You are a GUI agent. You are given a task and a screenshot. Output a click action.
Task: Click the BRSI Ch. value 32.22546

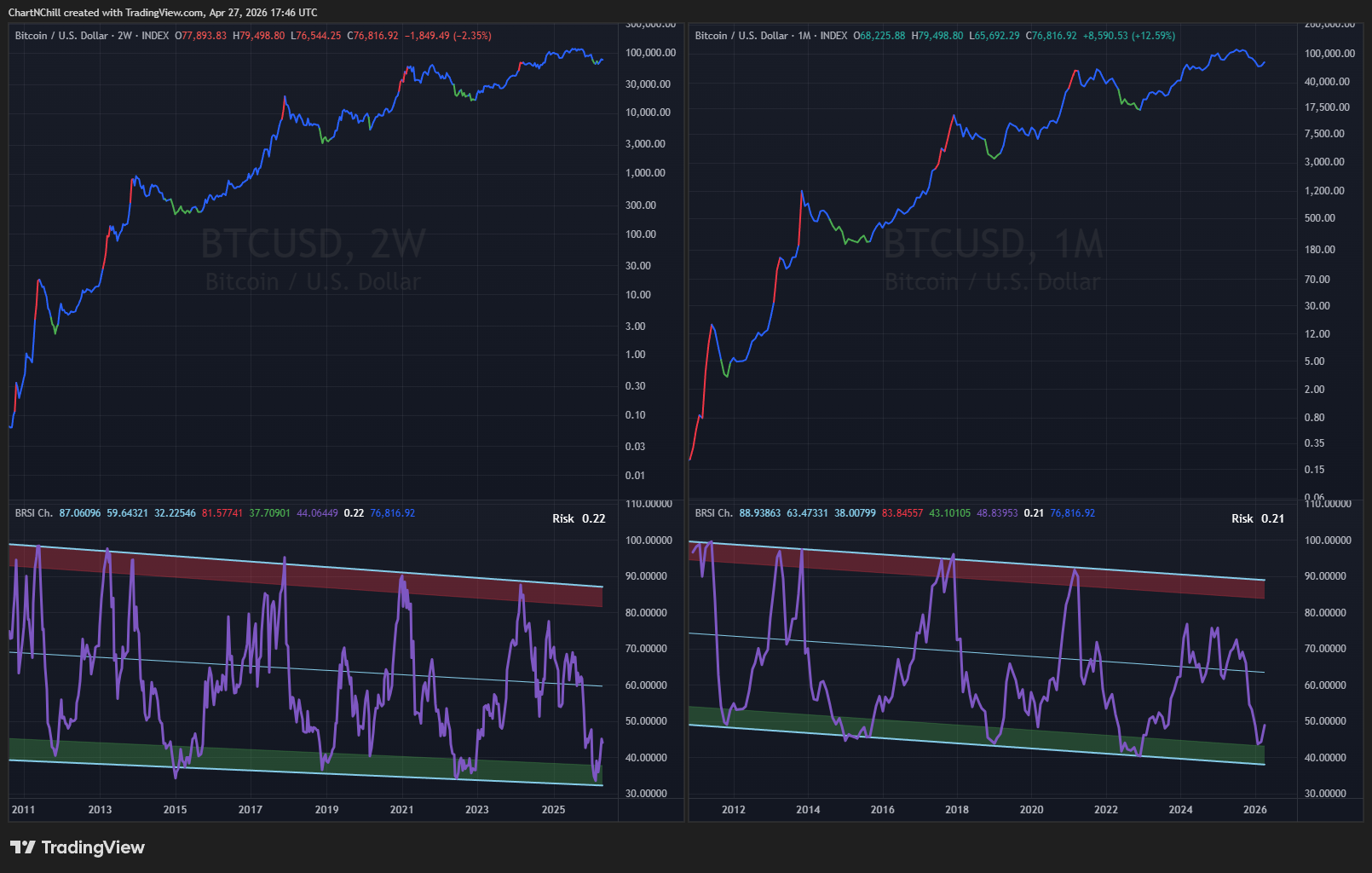[x=175, y=513]
